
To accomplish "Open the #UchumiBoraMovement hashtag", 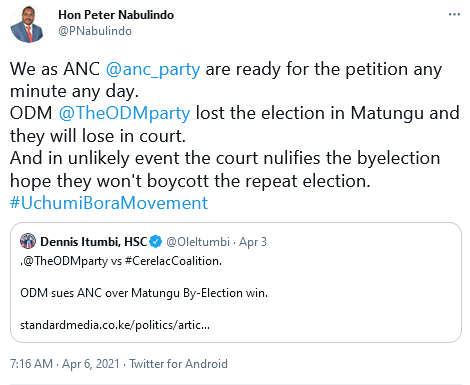I will point(109,203).
